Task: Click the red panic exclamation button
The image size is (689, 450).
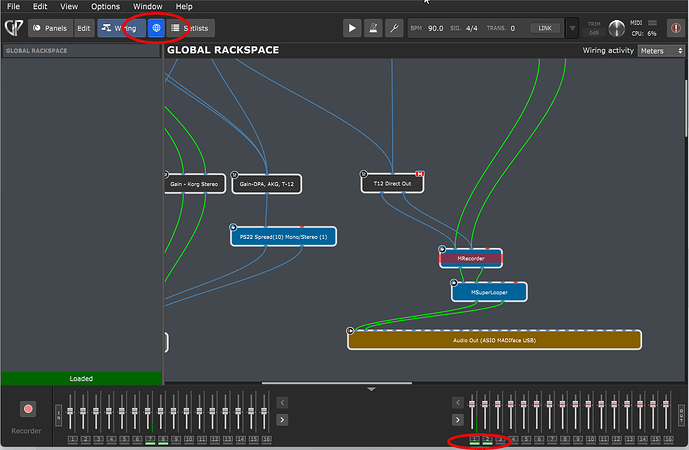Action: (x=676, y=28)
